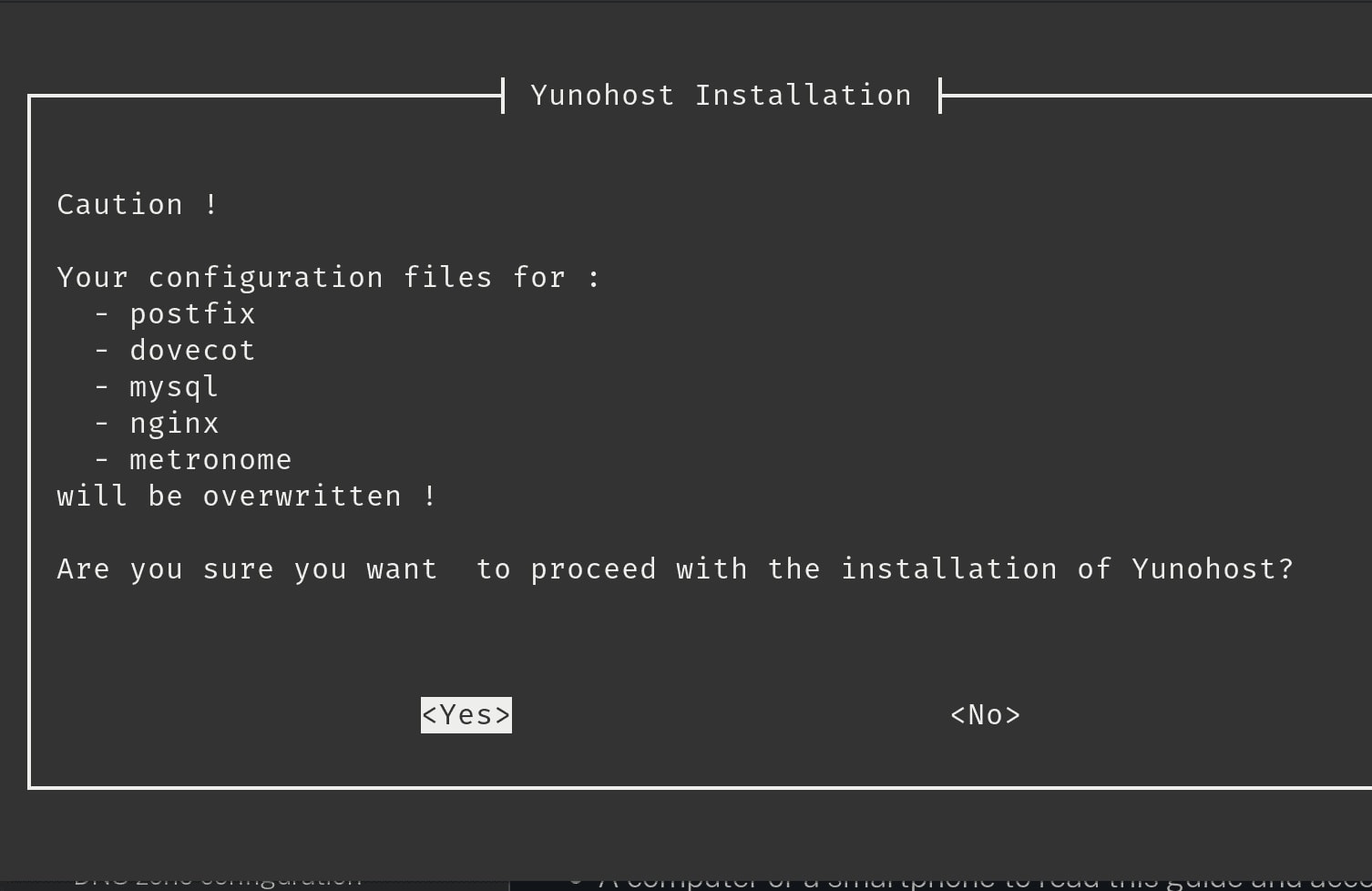Confirm installation with the Yes button

click(x=466, y=715)
